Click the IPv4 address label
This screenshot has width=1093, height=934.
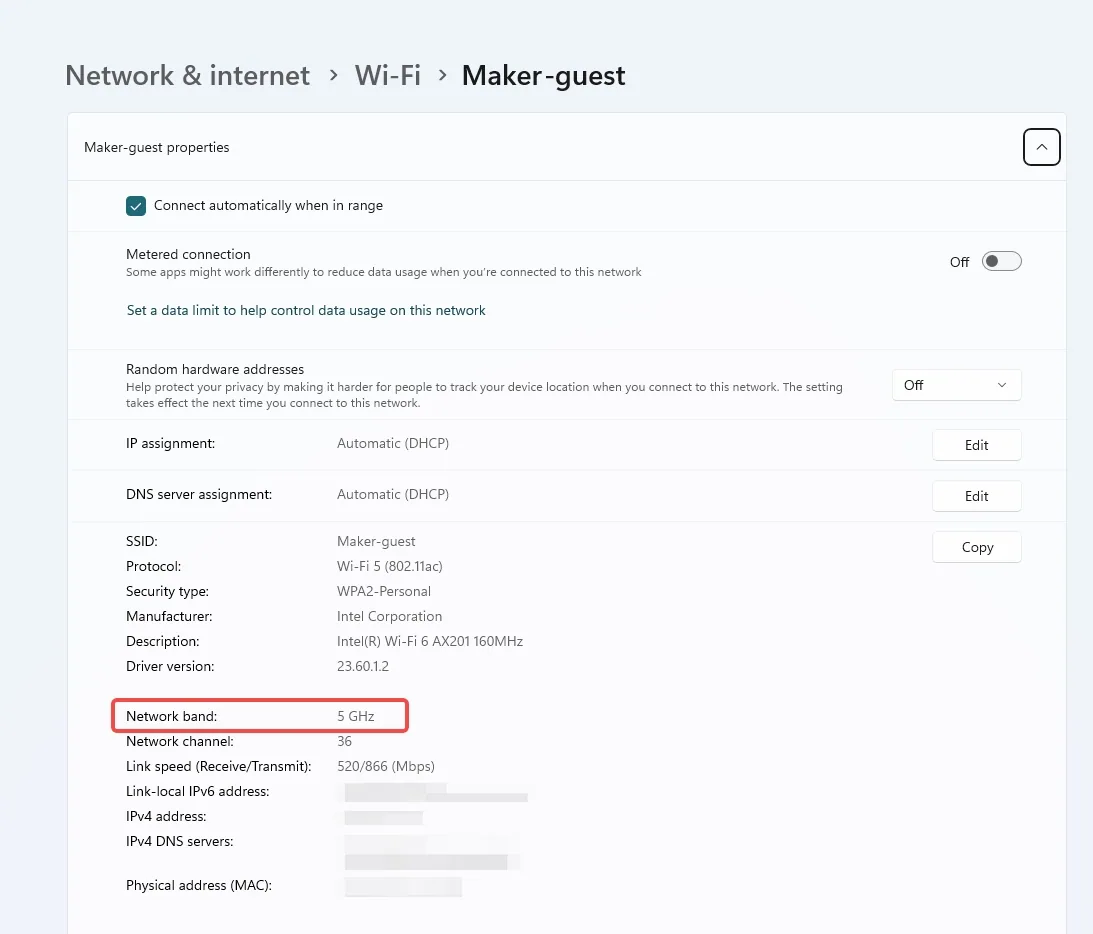click(x=166, y=816)
